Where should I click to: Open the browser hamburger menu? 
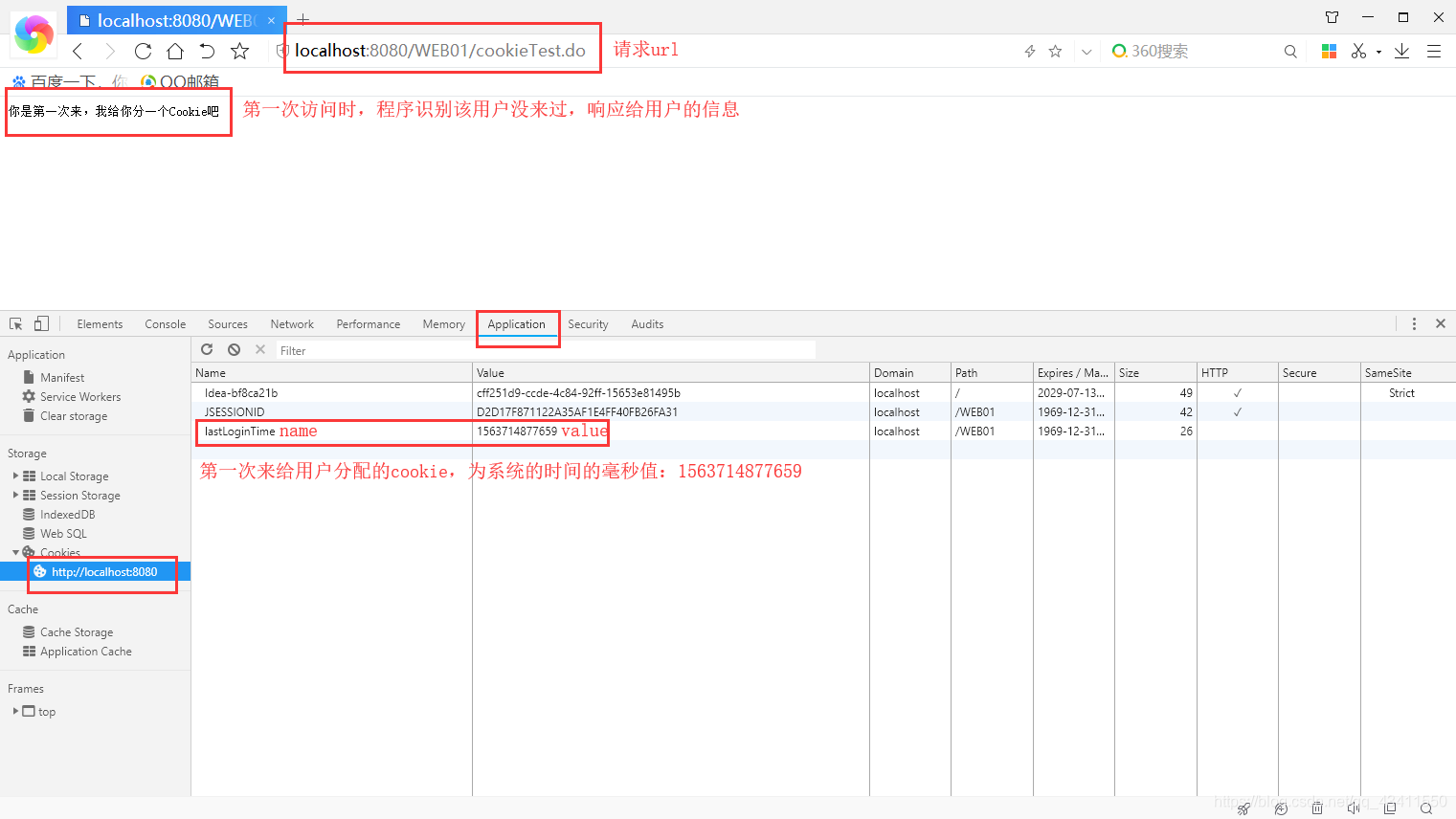click(1434, 52)
